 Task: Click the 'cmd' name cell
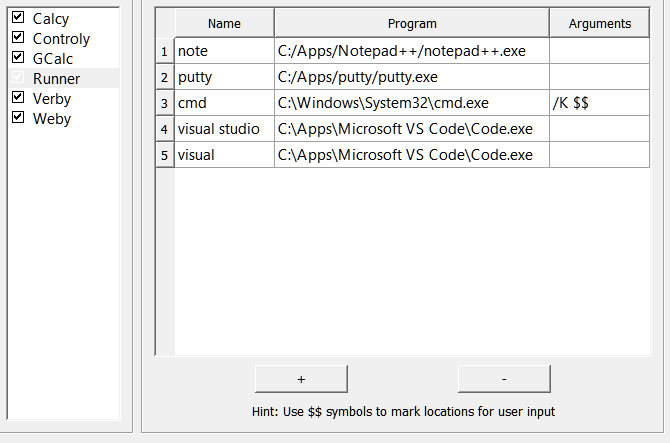224,103
